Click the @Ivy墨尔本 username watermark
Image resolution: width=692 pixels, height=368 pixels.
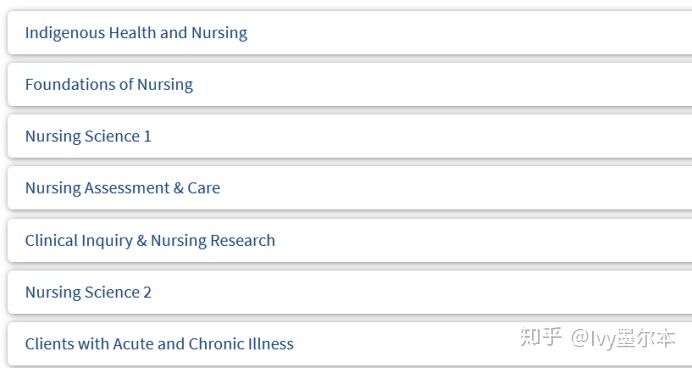pyautogui.click(x=623, y=338)
